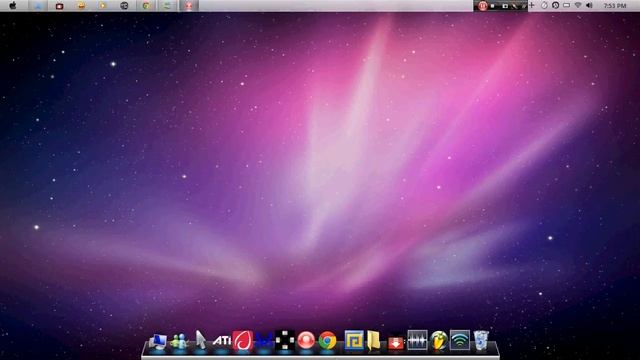
Task: Click the battery status icon
Action: coord(567,5)
